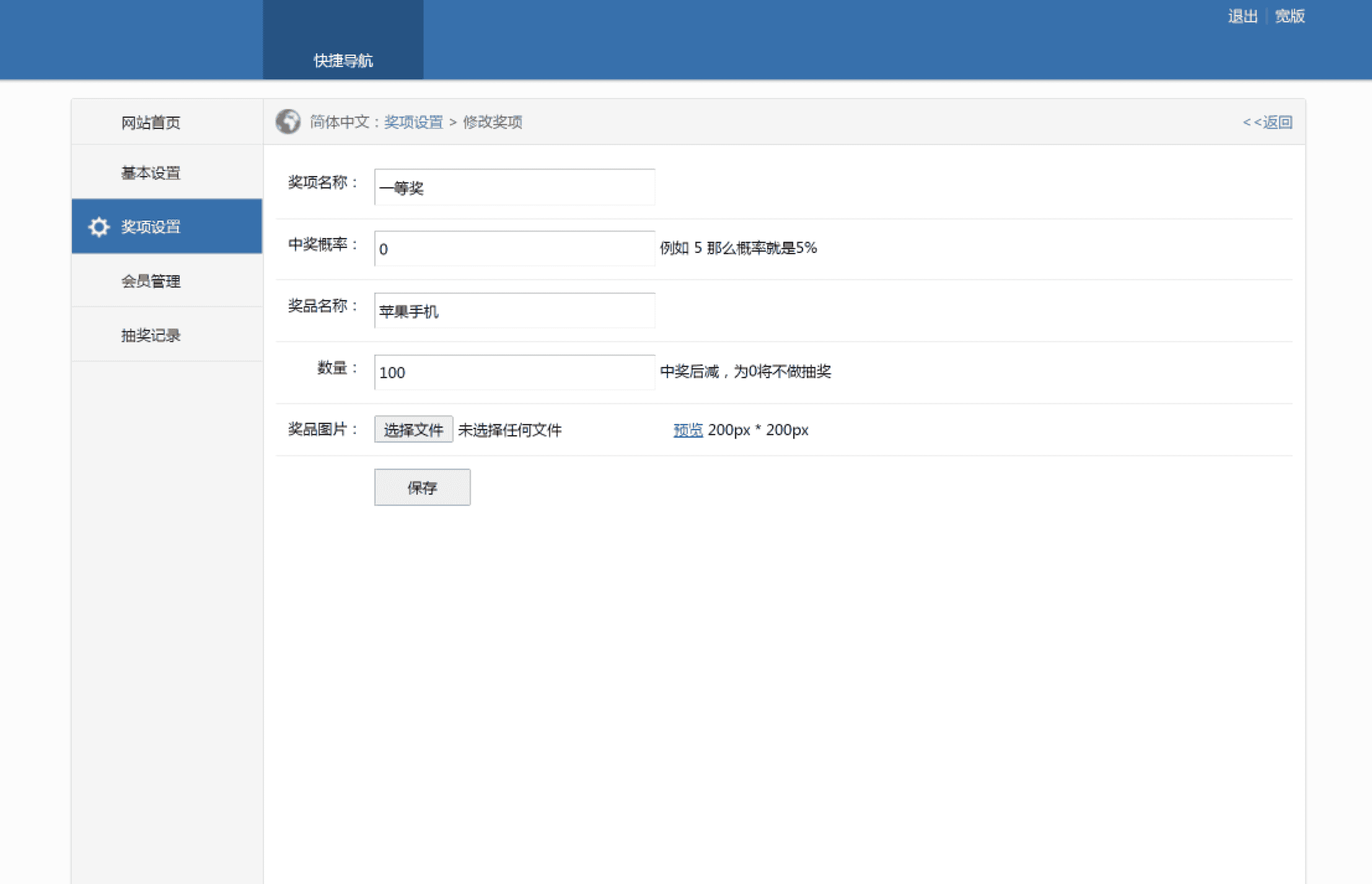Click the globe icon beside 简体中文
This screenshot has width=1372, height=884.
pyautogui.click(x=288, y=122)
